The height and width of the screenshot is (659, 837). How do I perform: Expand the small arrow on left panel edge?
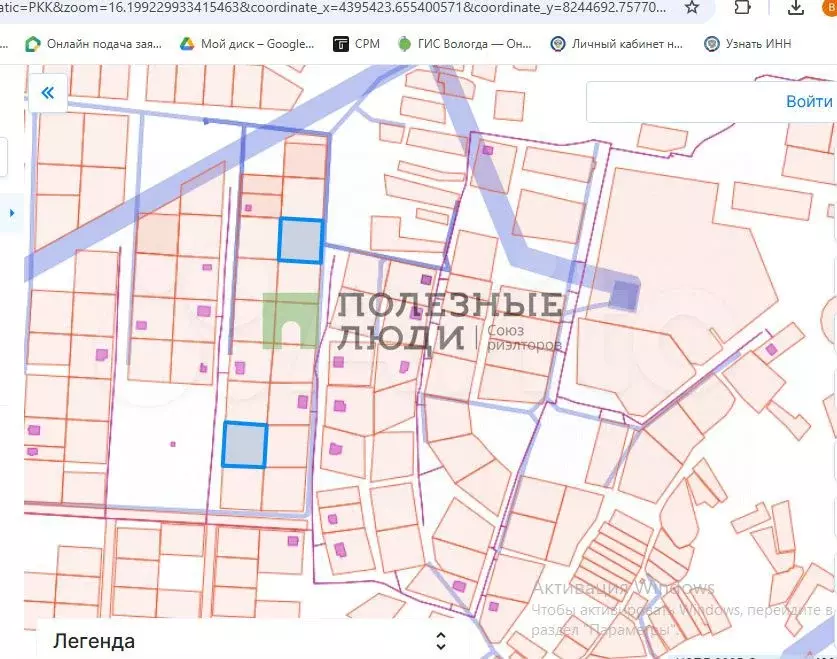point(12,213)
